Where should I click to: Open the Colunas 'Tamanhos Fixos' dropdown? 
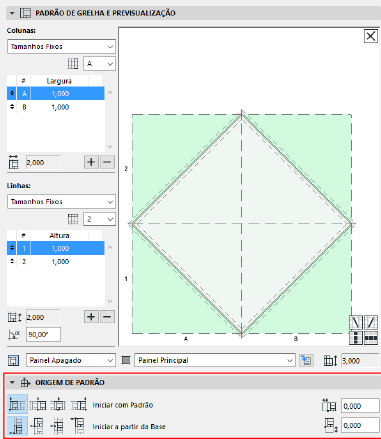[61, 47]
